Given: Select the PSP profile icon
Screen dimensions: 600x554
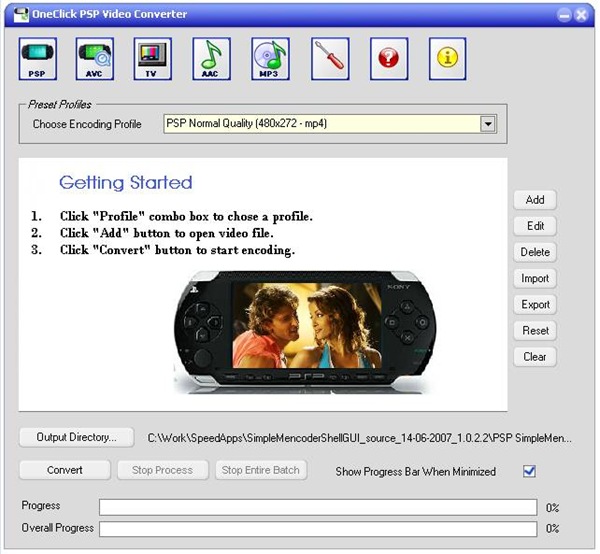Looking at the screenshot, I should pos(38,59).
